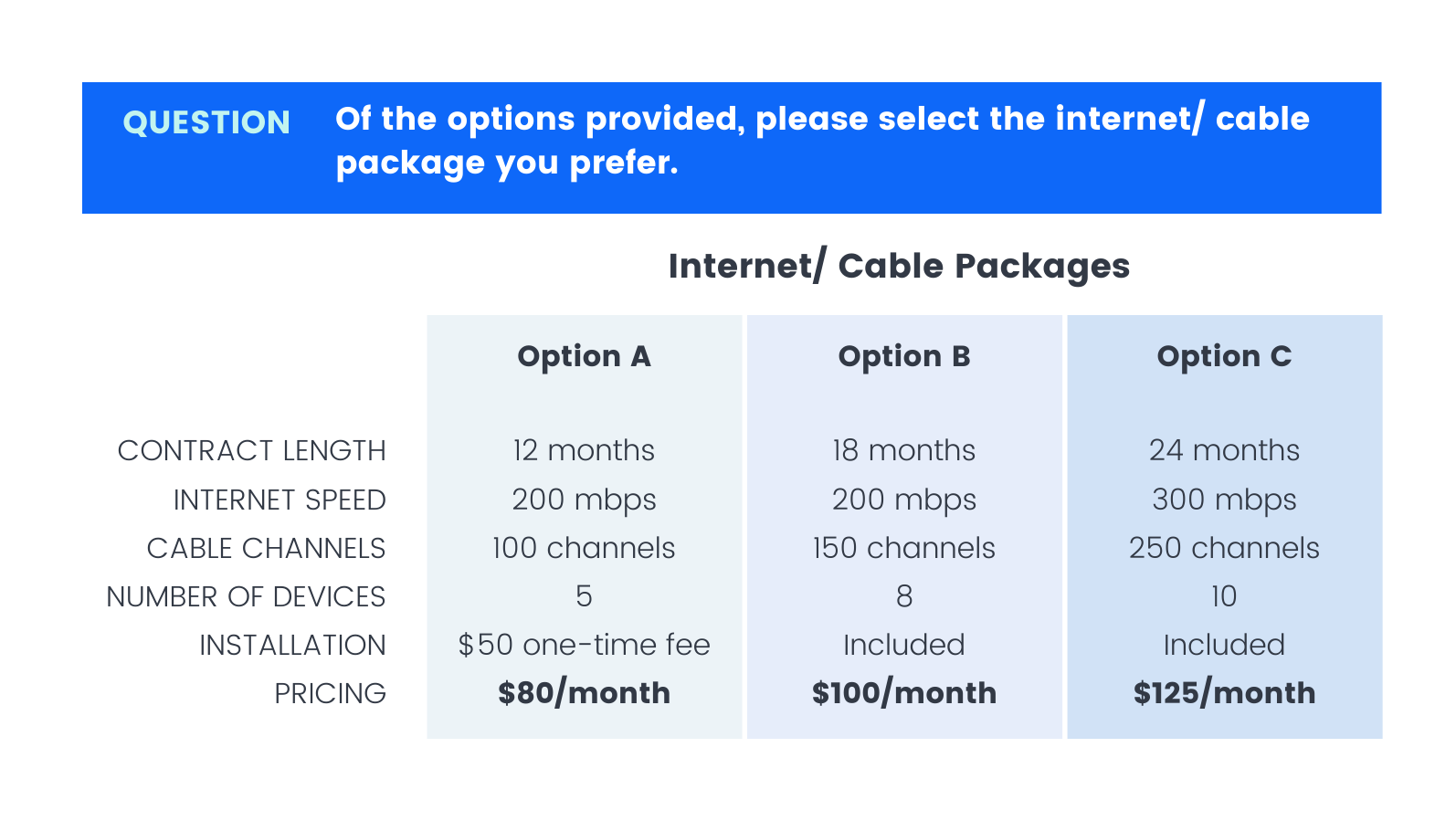Click the $50 one-time fee cell
This screenshot has height=821, width=1456.
tap(584, 645)
